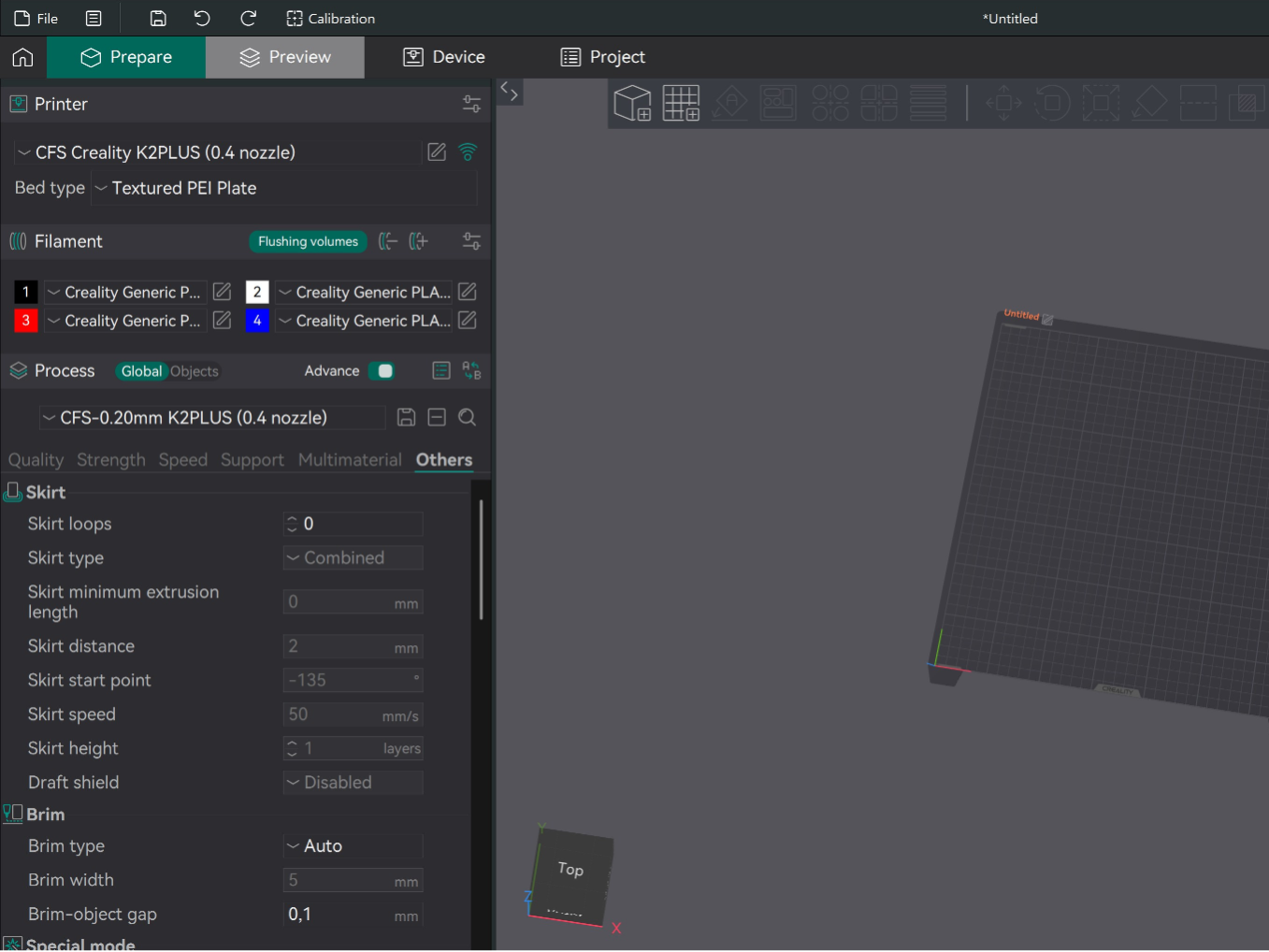Open the Quality settings tab
The image size is (1269, 952).
coord(36,460)
